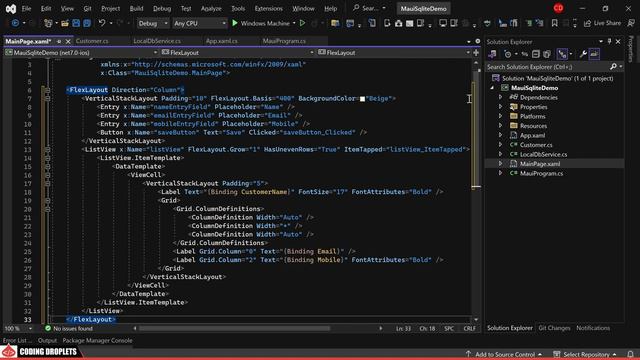The image size is (640, 360).
Task: Open Properties wrench icon in Solution Explorer
Action: click(583, 54)
